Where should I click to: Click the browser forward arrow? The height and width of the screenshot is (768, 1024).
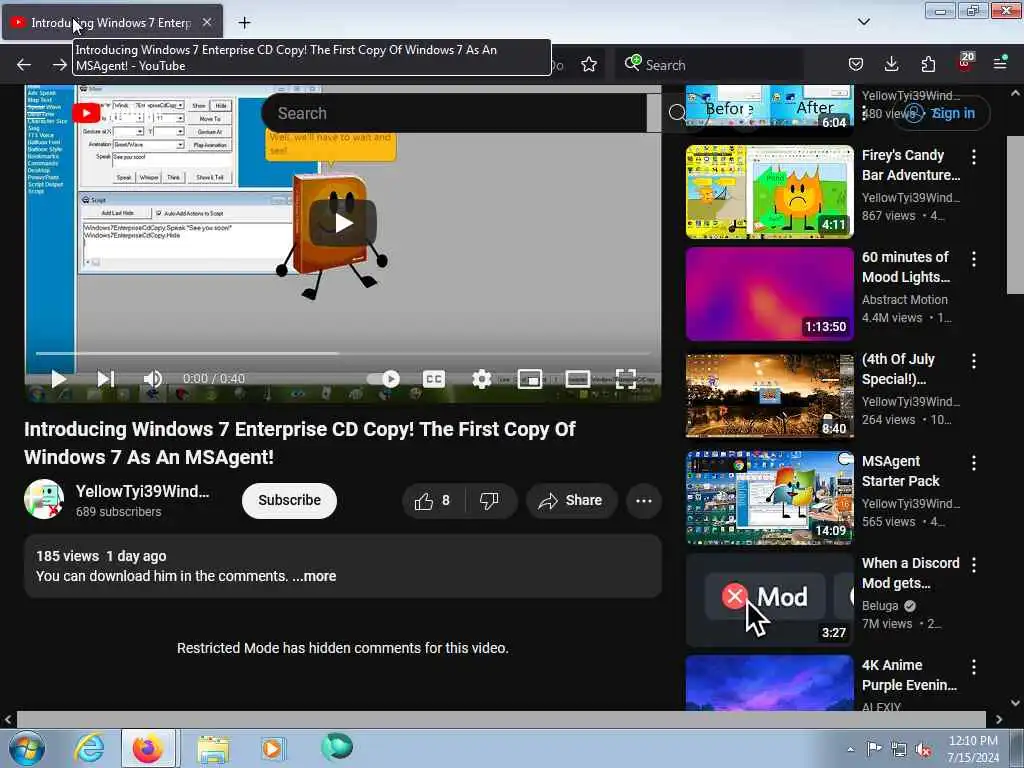point(59,65)
